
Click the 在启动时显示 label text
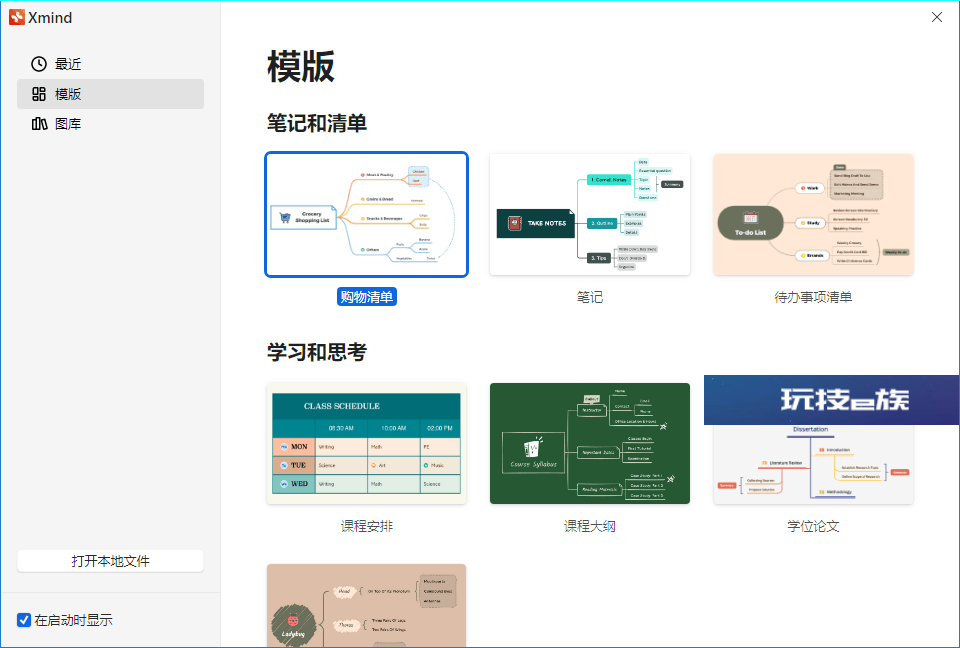click(73, 620)
